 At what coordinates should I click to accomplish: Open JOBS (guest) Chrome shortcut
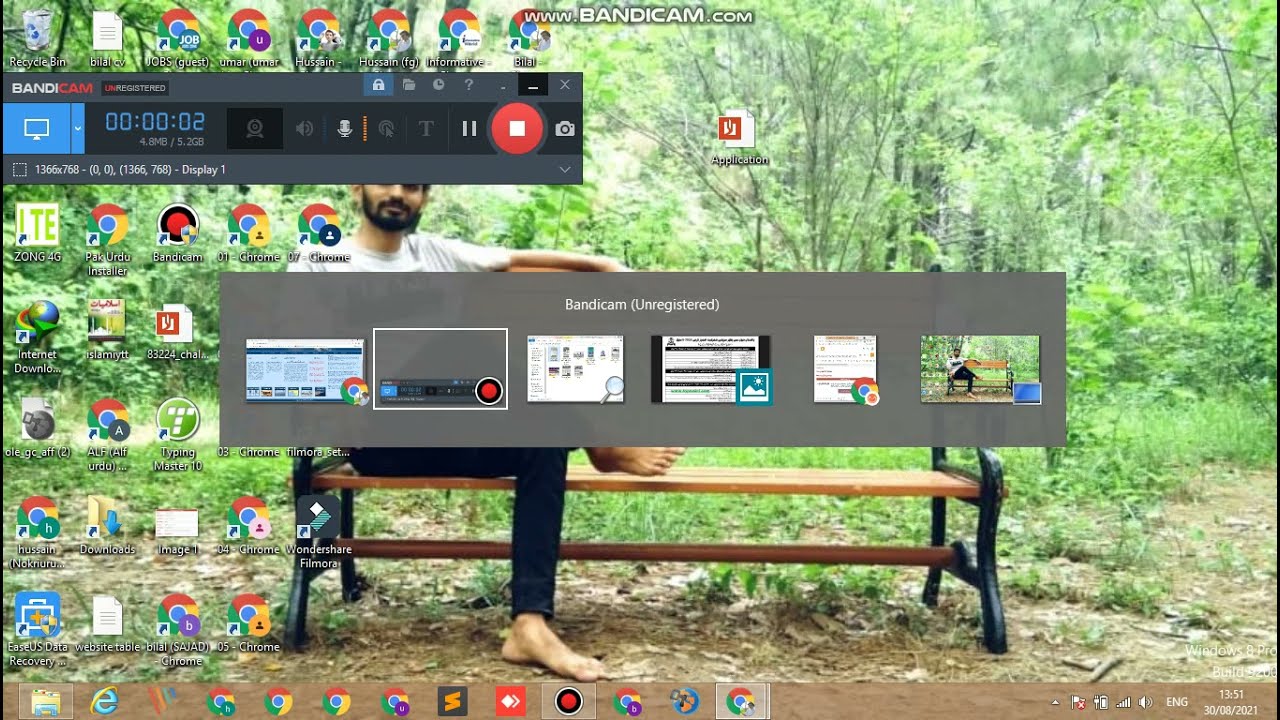click(178, 39)
